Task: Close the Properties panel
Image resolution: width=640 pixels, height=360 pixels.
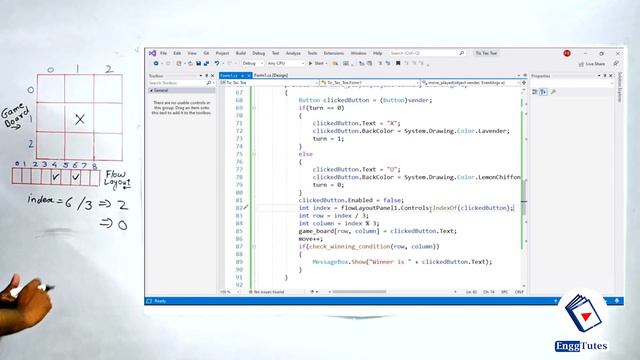Action: coord(611,76)
